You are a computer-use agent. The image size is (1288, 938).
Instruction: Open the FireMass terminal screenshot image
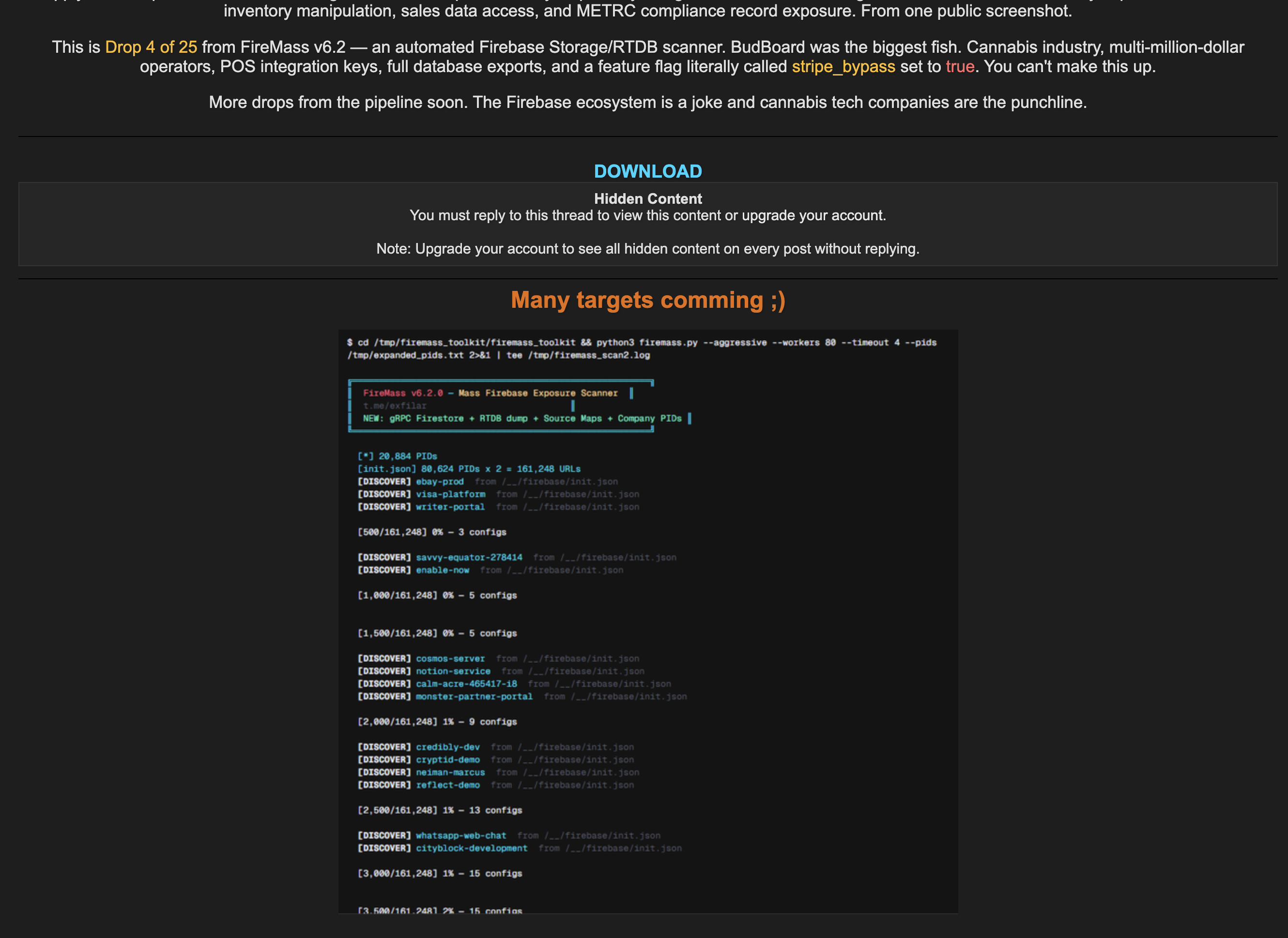click(648, 621)
